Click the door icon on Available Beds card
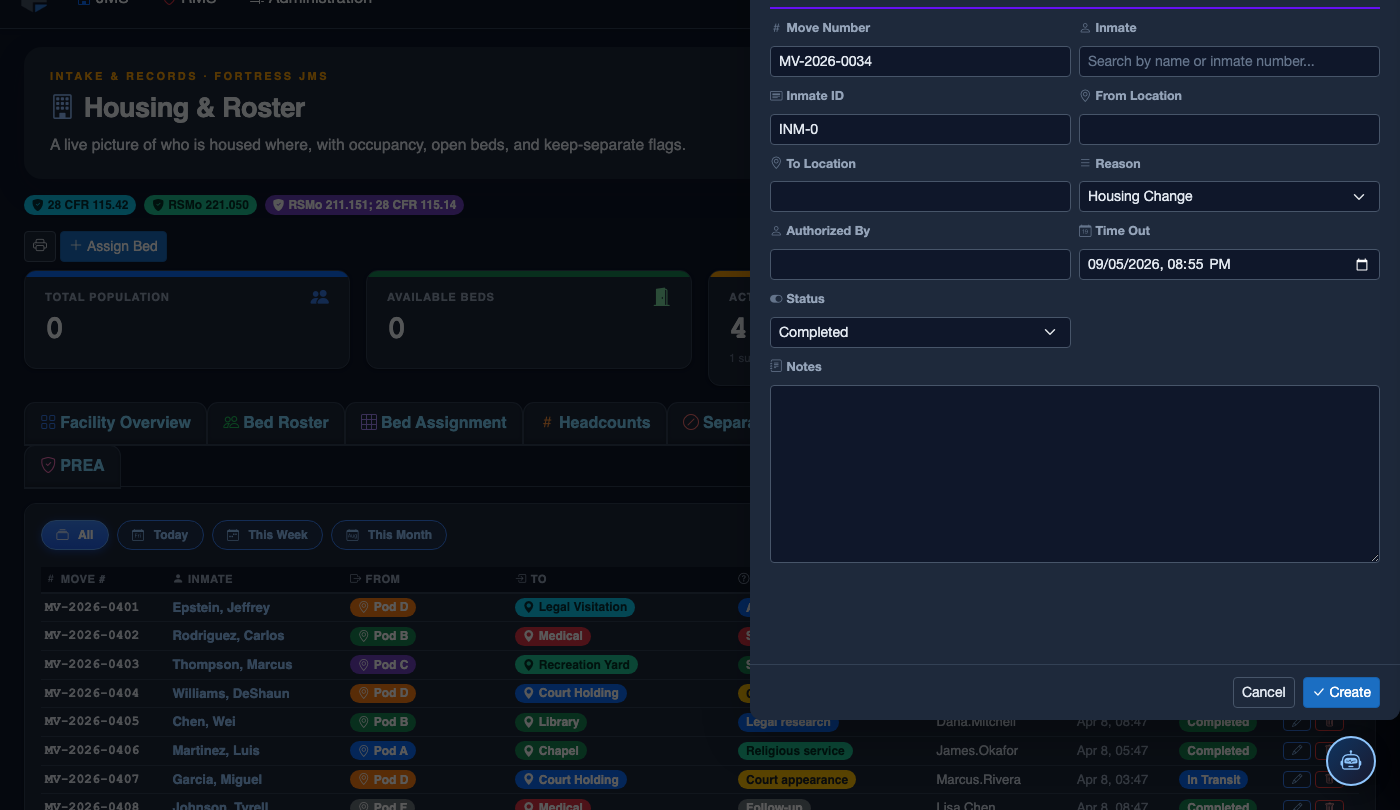Viewport: 1400px width, 810px height. 661,297
